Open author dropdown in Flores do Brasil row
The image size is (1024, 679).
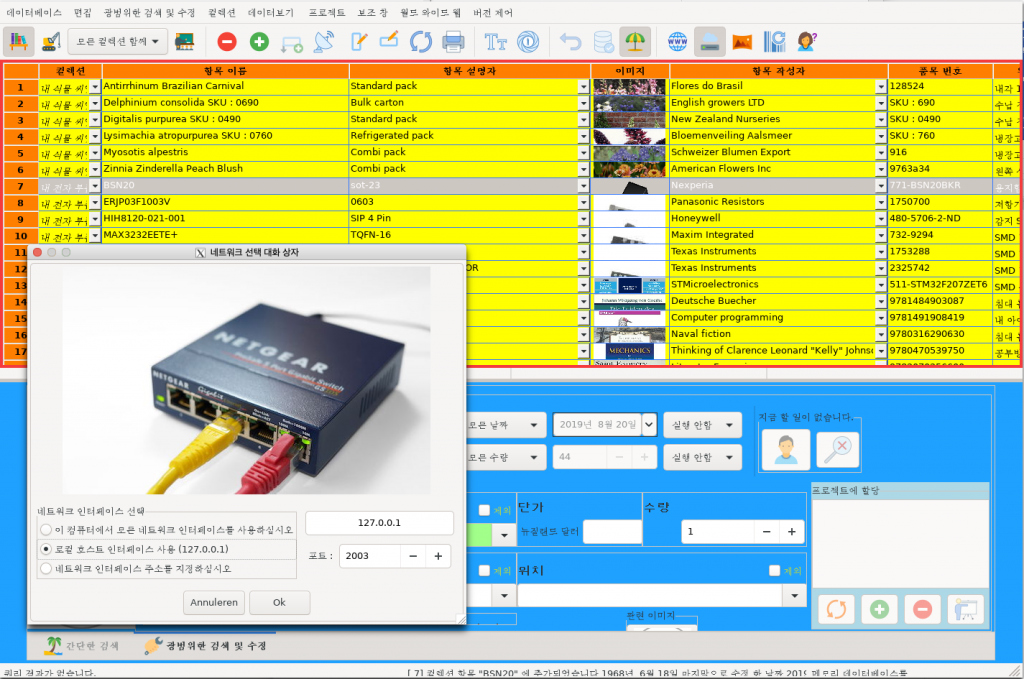881,86
